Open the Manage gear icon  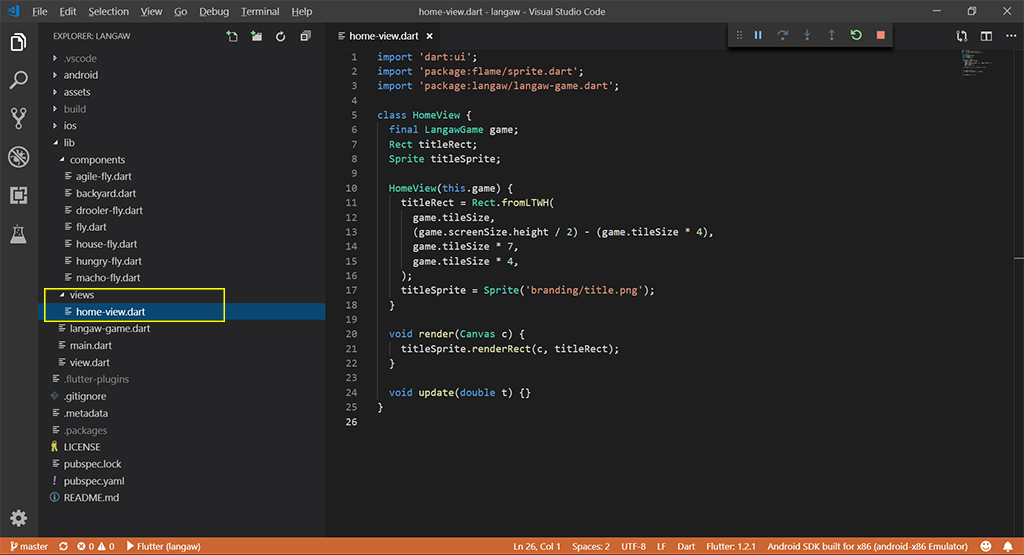click(18, 518)
